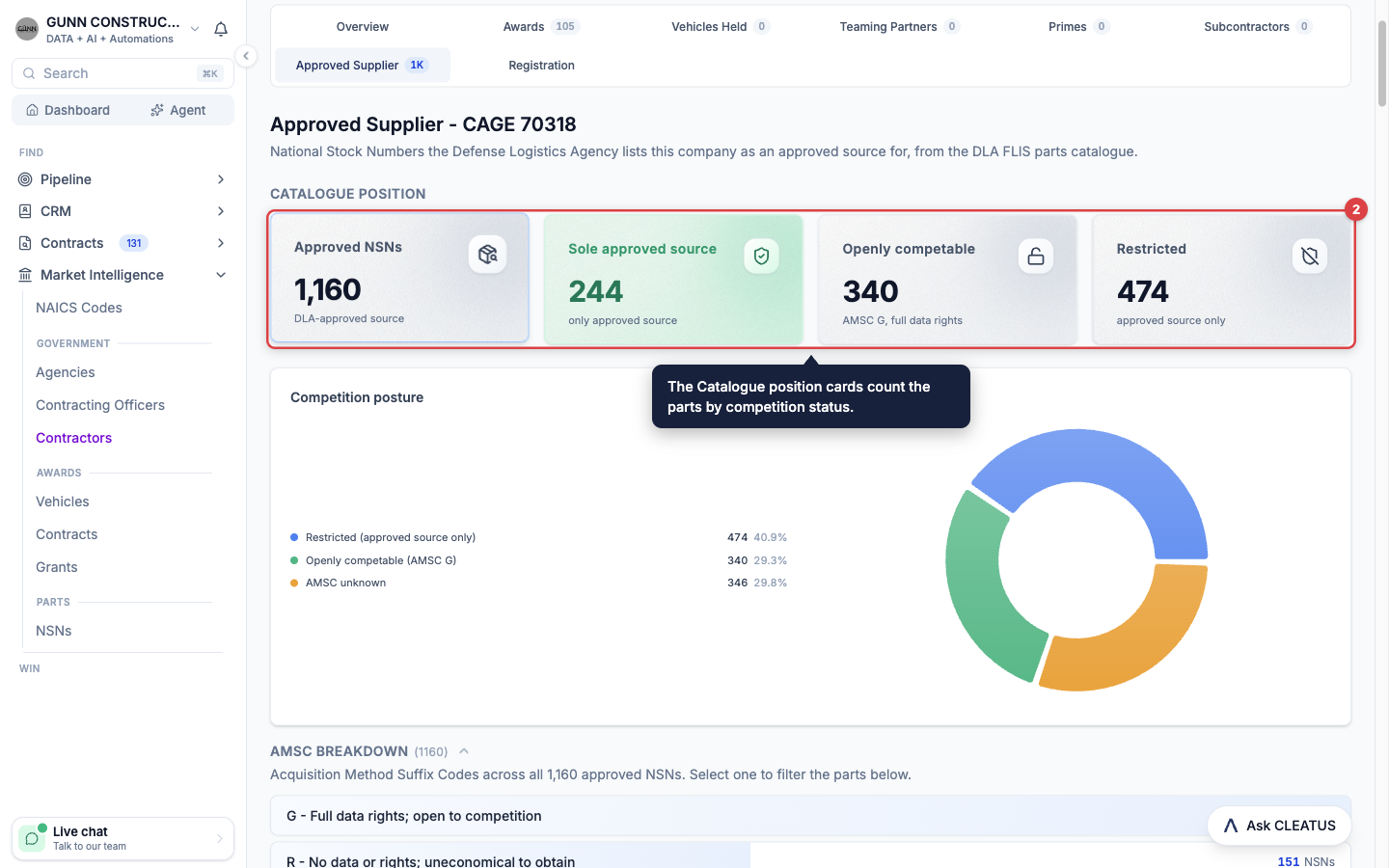The image size is (1389, 868).
Task: Expand the CRM menu chevron
Action: click(221, 211)
